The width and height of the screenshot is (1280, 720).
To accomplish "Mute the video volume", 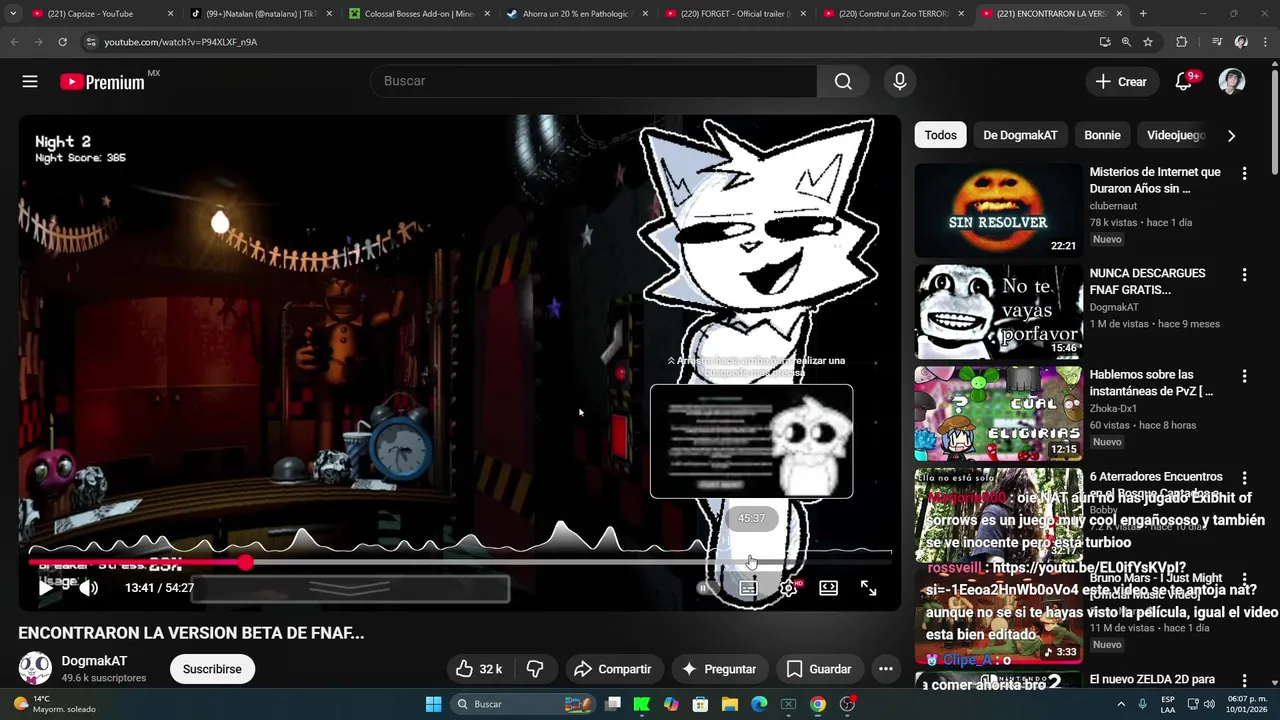I will (88, 588).
